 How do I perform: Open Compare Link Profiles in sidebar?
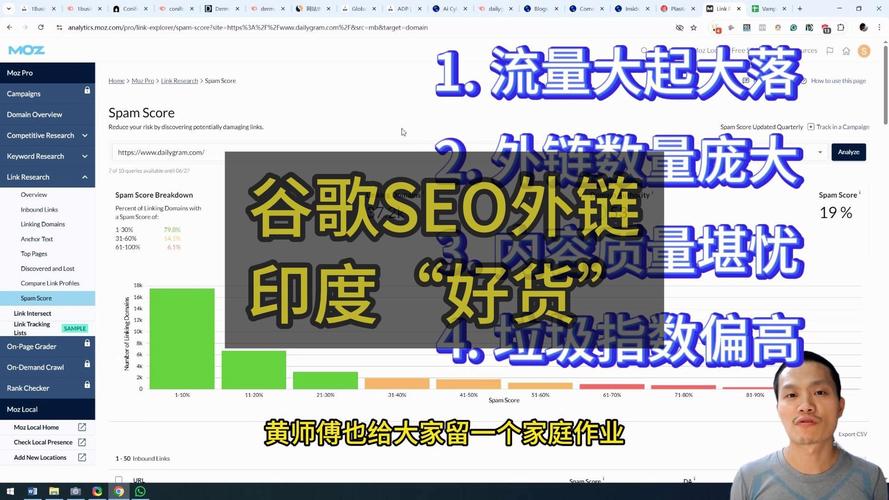50,283
